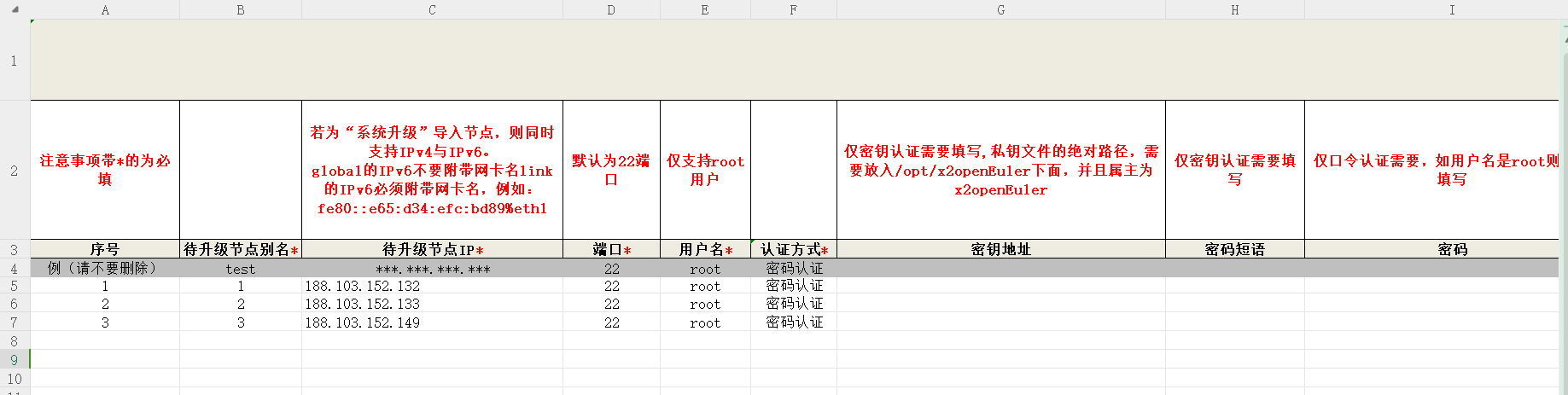Image resolution: width=1568 pixels, height=395 pixels.
Task: Select the 密码短语 header cell
Action: [1234, 249]
